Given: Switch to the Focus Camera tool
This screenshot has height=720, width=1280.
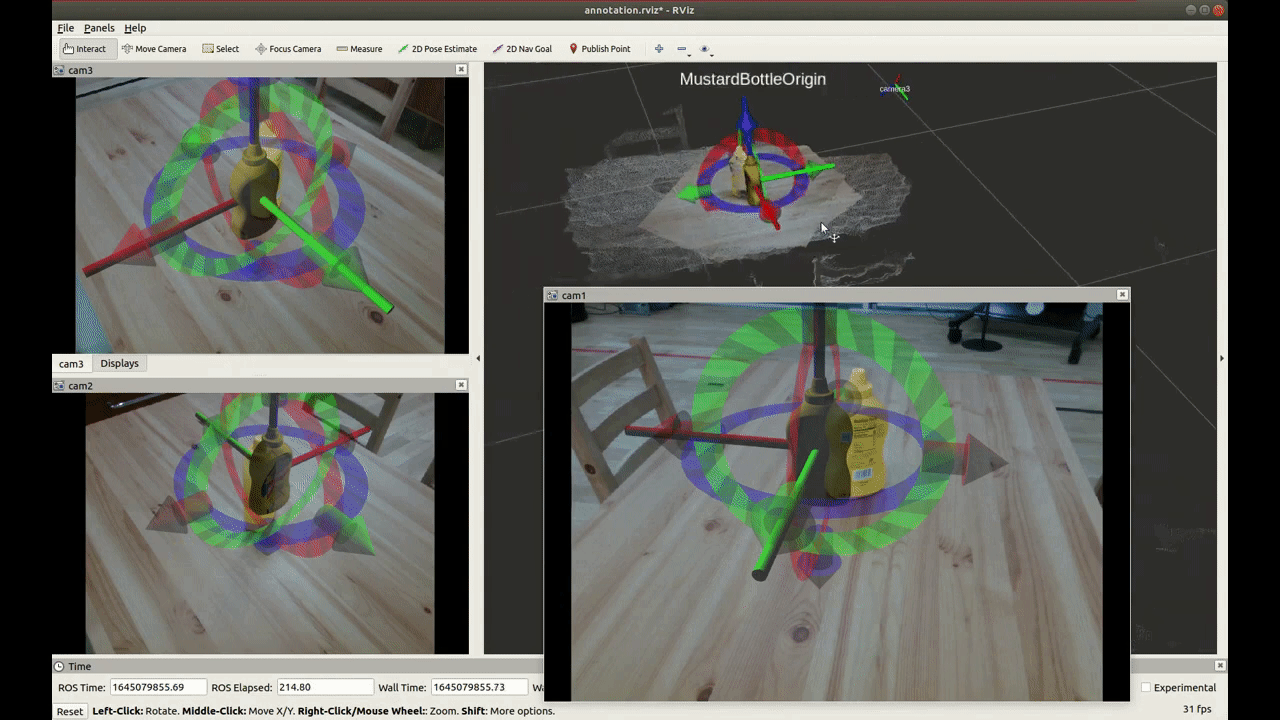Looking at the screenshot, I should (x=288, y=48).
